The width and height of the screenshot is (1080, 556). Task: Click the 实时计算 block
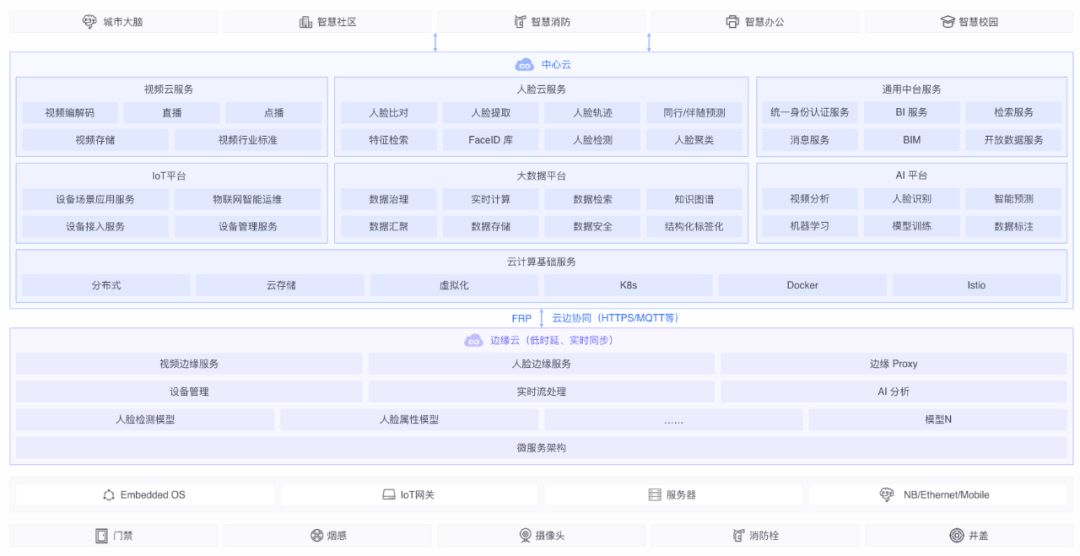point(491,199)
